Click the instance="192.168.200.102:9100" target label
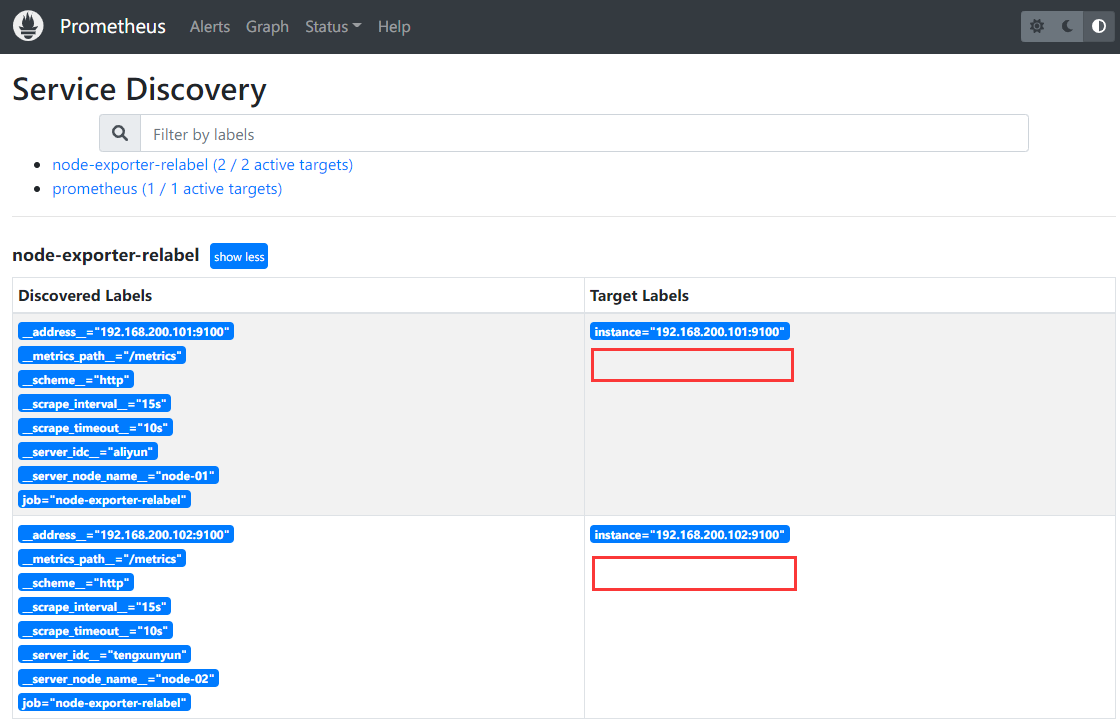The height and width of the screenshot is (723, 1120). click(689, 534)
